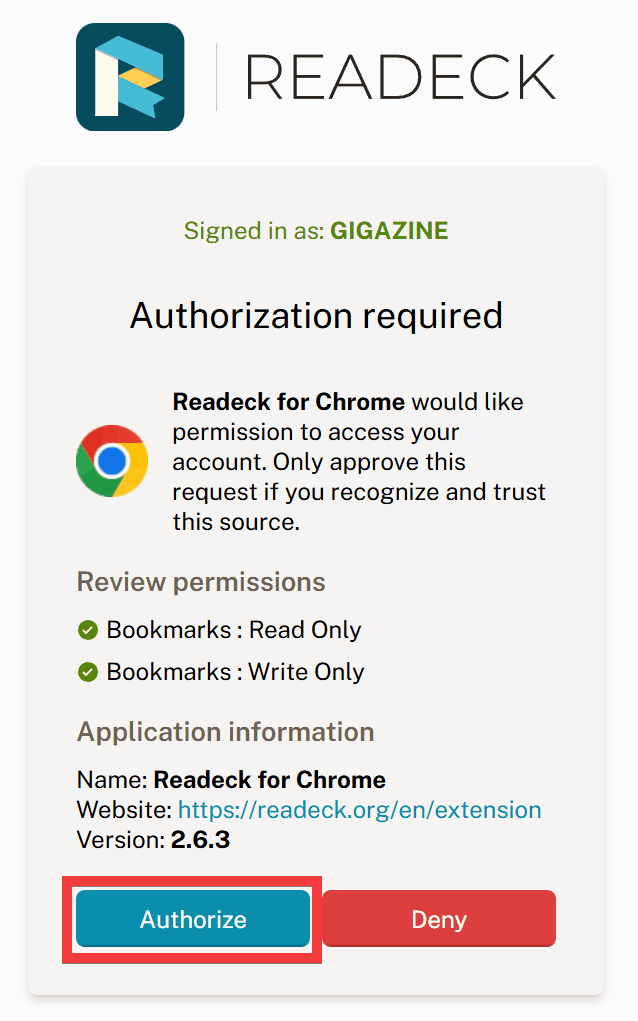Click the "Application information" heading
Viewport: 638px width, 1021px height.
click(225, 731)
